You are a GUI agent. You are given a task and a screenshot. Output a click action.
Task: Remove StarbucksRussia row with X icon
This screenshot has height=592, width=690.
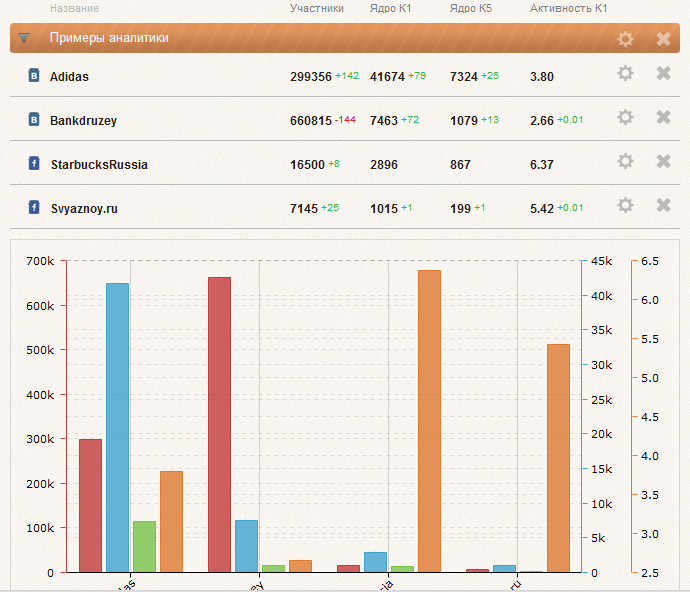point(663,161)
